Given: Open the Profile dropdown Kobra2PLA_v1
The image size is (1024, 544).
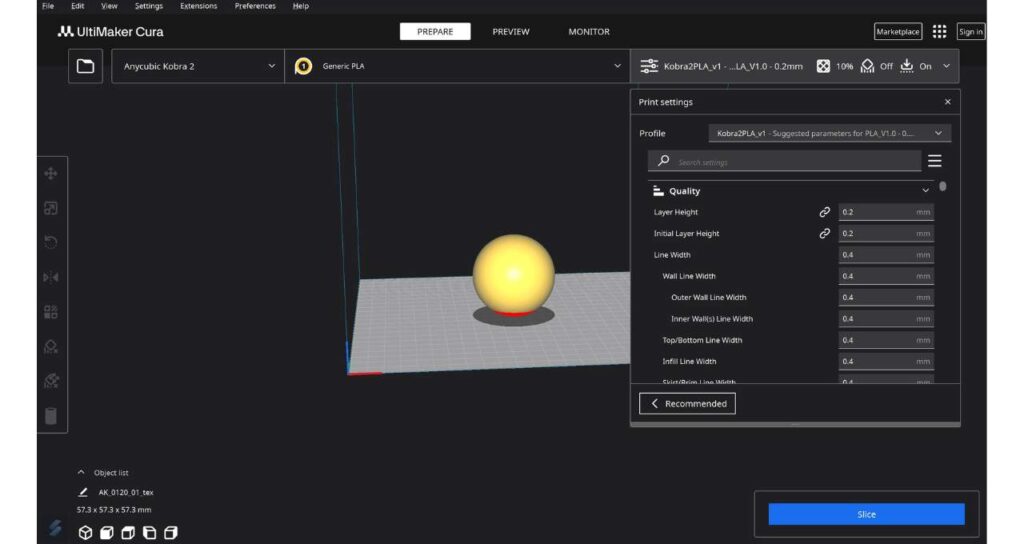Looking at the screenshot, I should coord(829,133).
